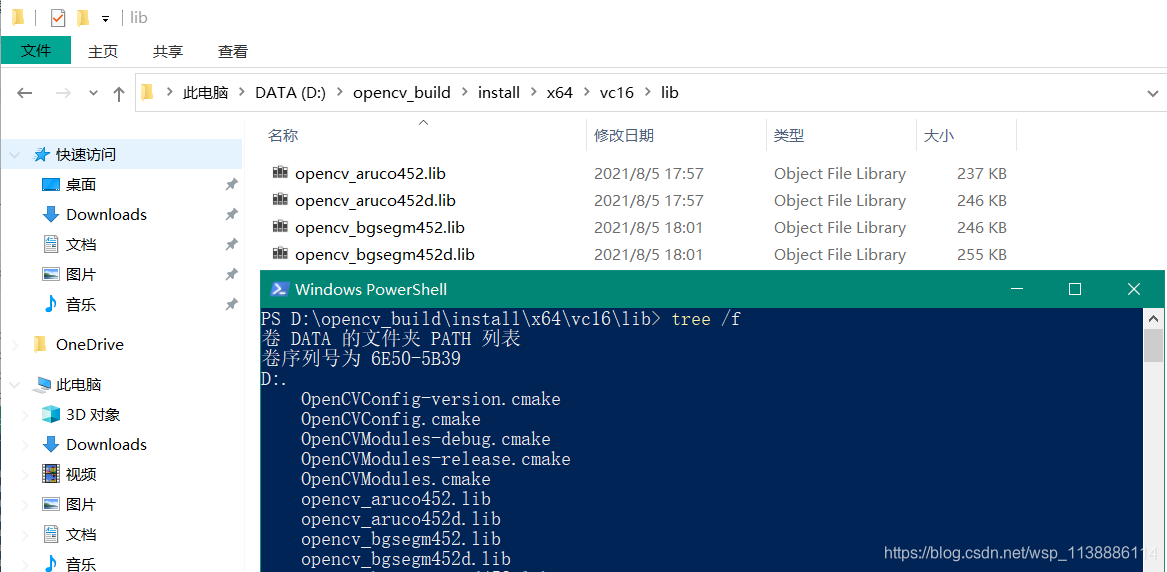This screenshot has height=572, width=1167.
Task: Open the 文件 ribbon tab
Action: point(36,51)
